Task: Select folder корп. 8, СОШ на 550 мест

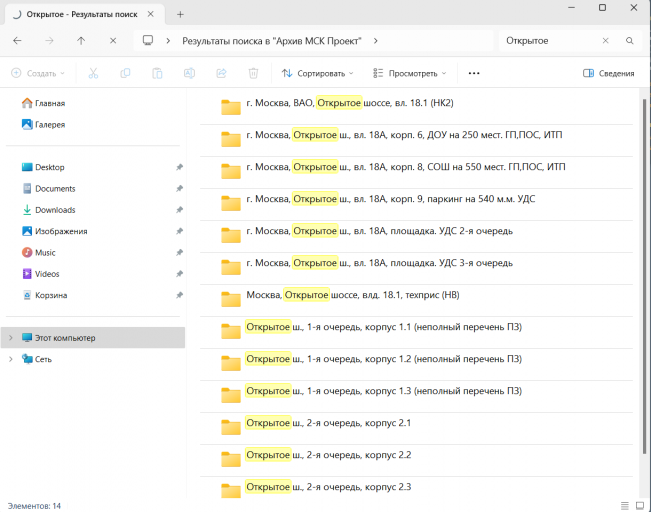Action: point(416,171)
